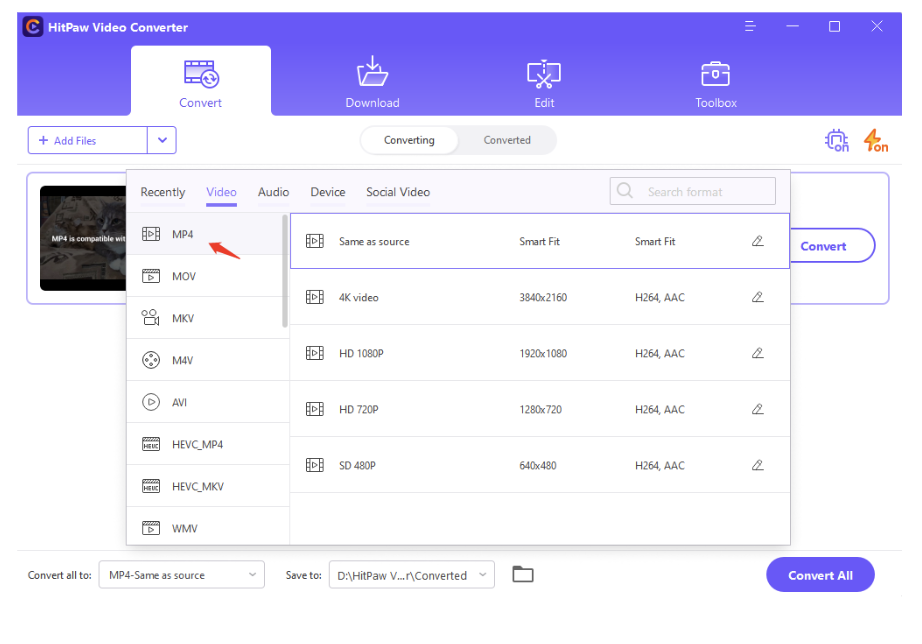922x644 pixels.
Task: Click the Add Files button
Action: coord(88,140)
